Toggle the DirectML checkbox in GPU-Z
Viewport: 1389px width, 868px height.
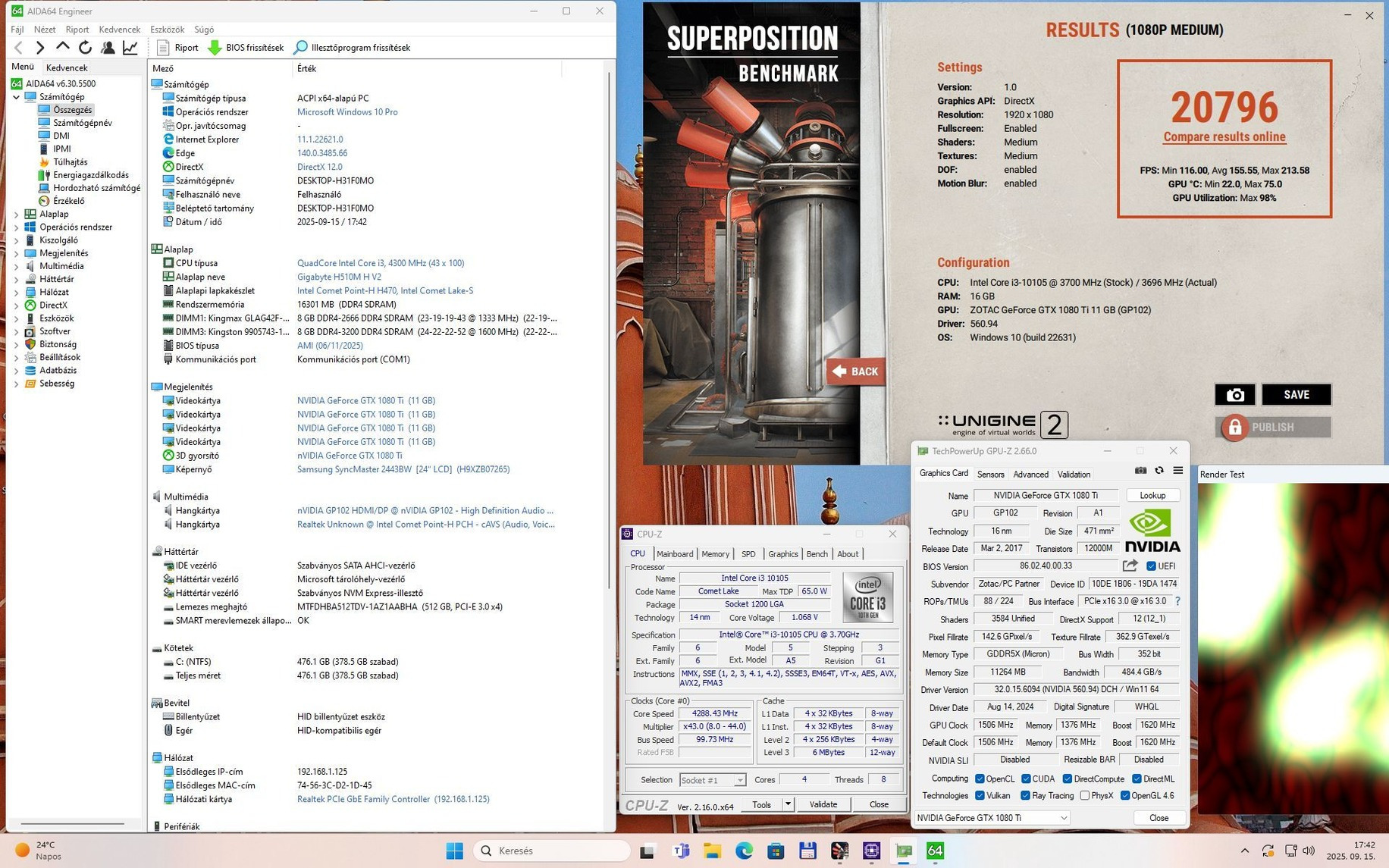point(1137,779)
